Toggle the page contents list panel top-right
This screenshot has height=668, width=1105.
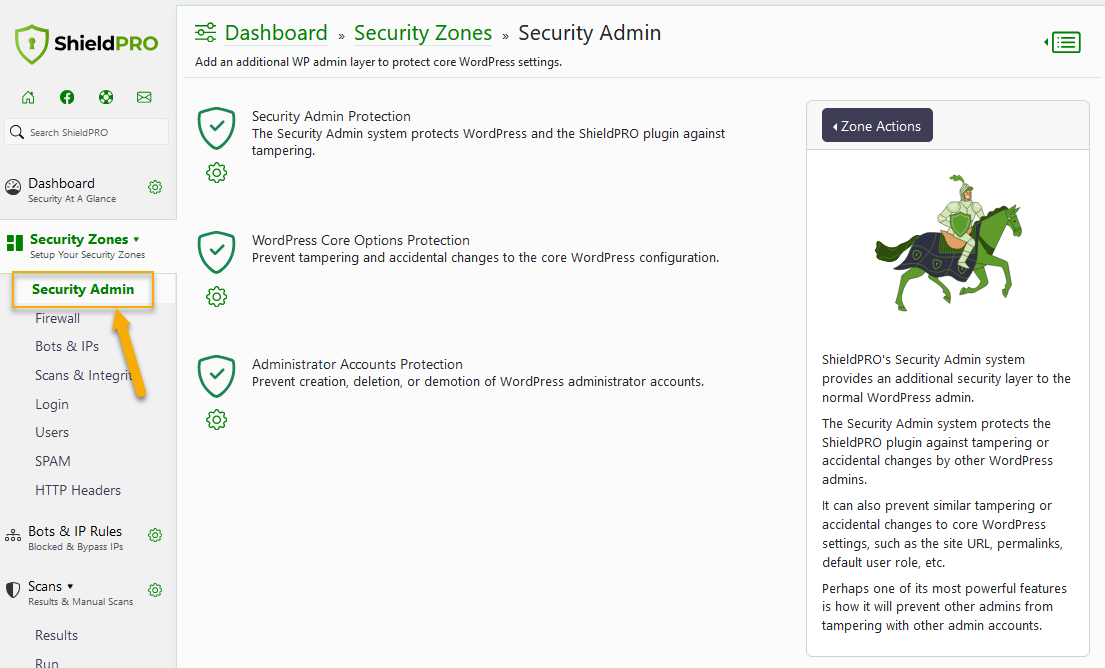click(1064, 42)
